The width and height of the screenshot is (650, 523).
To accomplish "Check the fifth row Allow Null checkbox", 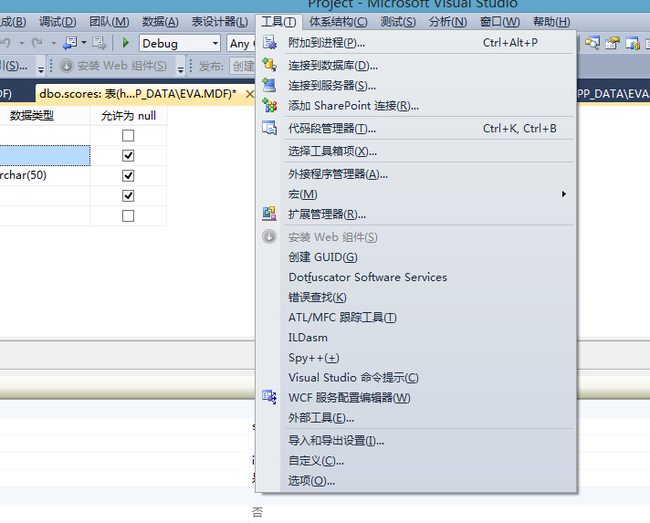I will (x=128, y=216).
